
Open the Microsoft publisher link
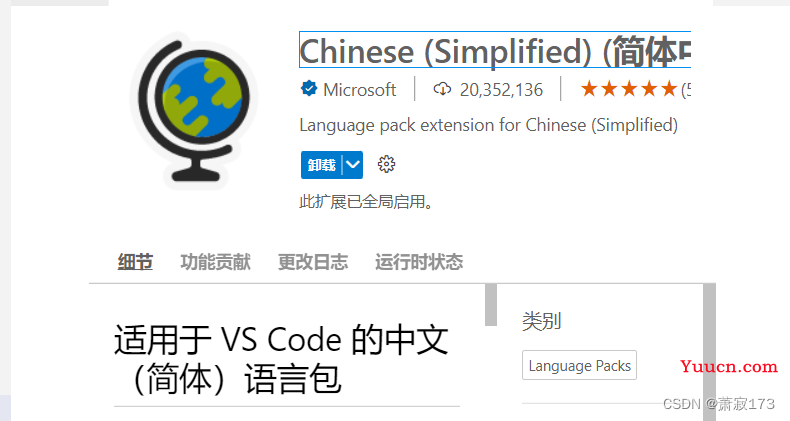pos(360,90)
